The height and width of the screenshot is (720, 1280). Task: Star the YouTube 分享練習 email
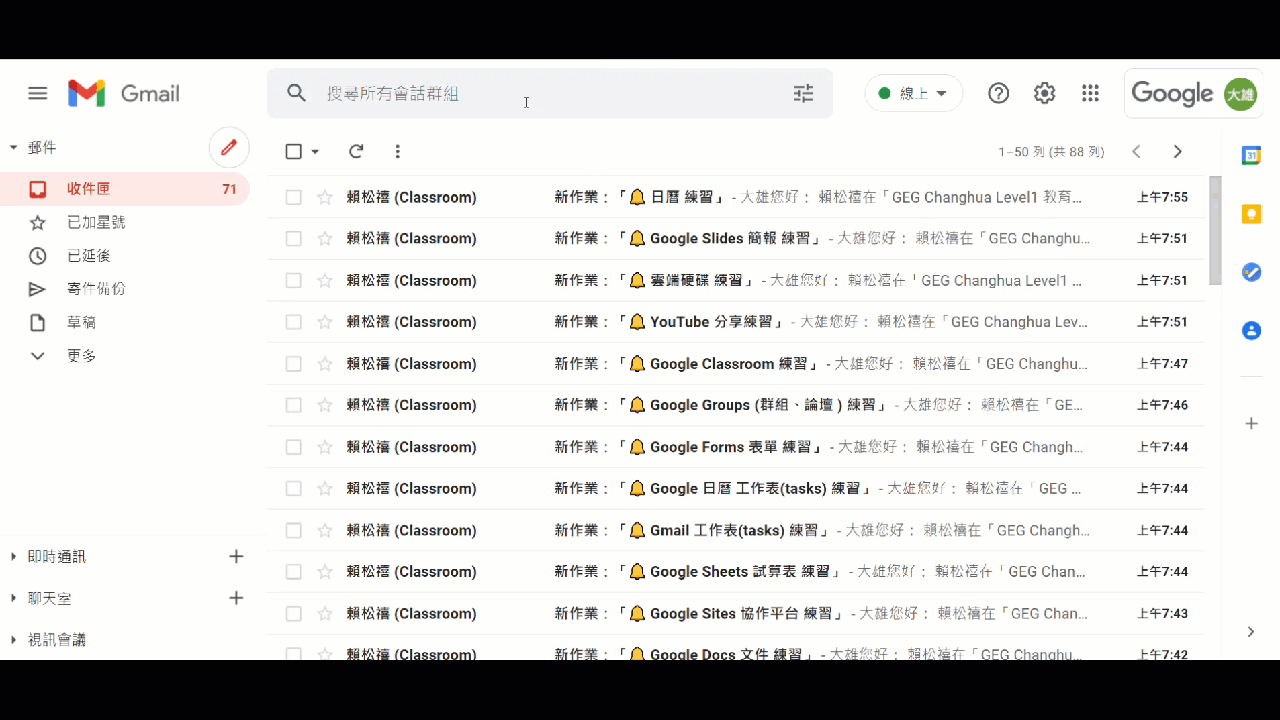click(325, 322)
